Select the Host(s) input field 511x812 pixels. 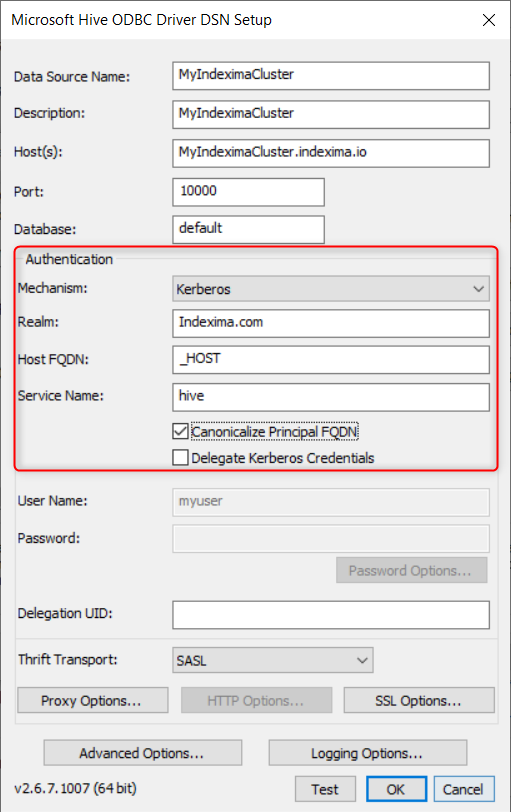(x=331, y=153)
